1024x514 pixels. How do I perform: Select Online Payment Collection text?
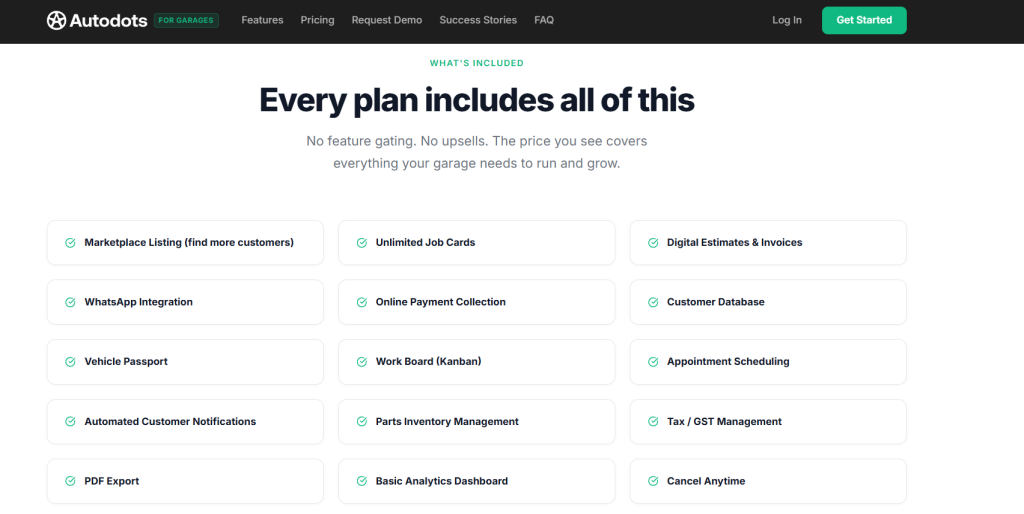coord(440,302)
